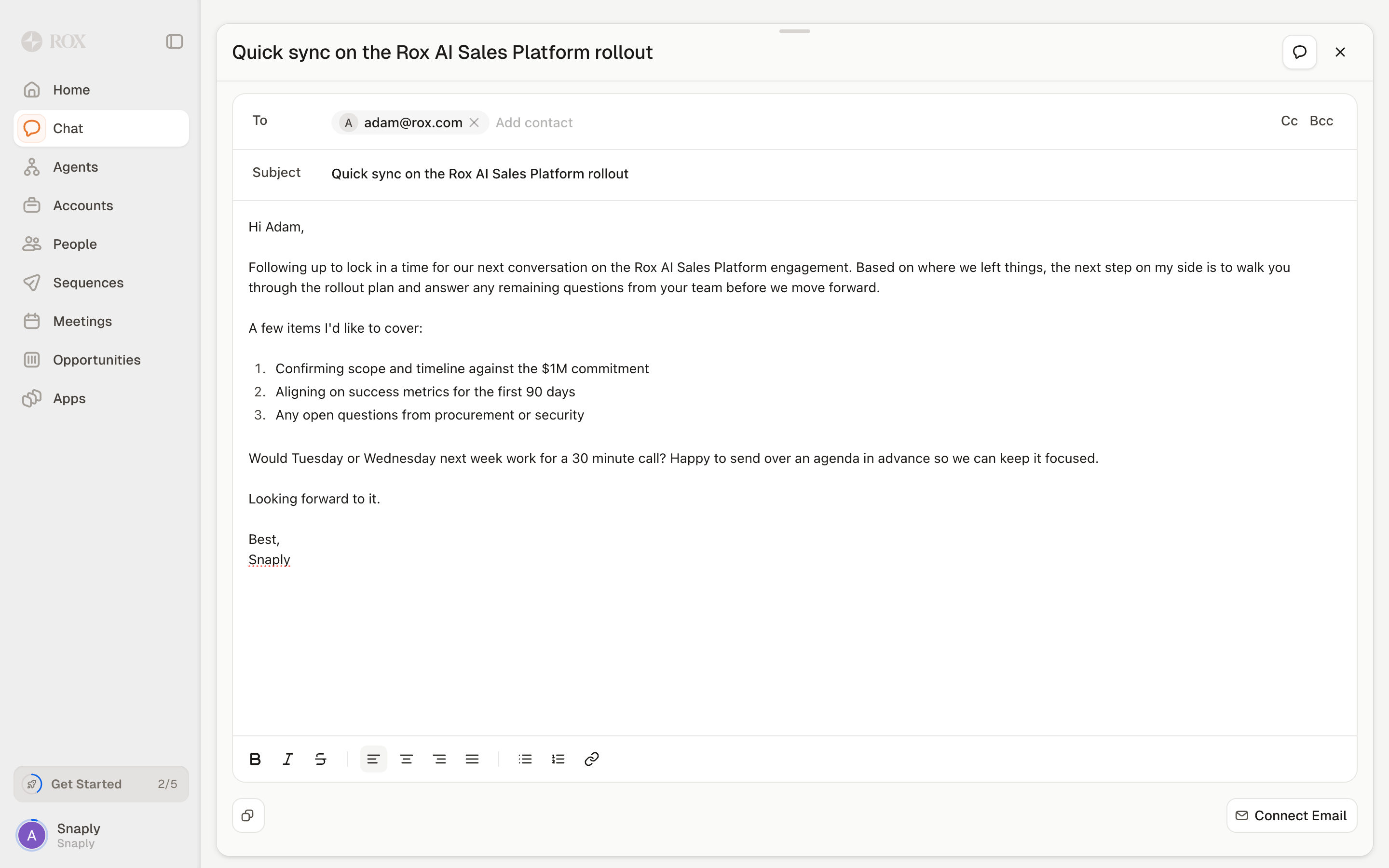Click the email title heading
The image size is (1389, 868).
442,52
